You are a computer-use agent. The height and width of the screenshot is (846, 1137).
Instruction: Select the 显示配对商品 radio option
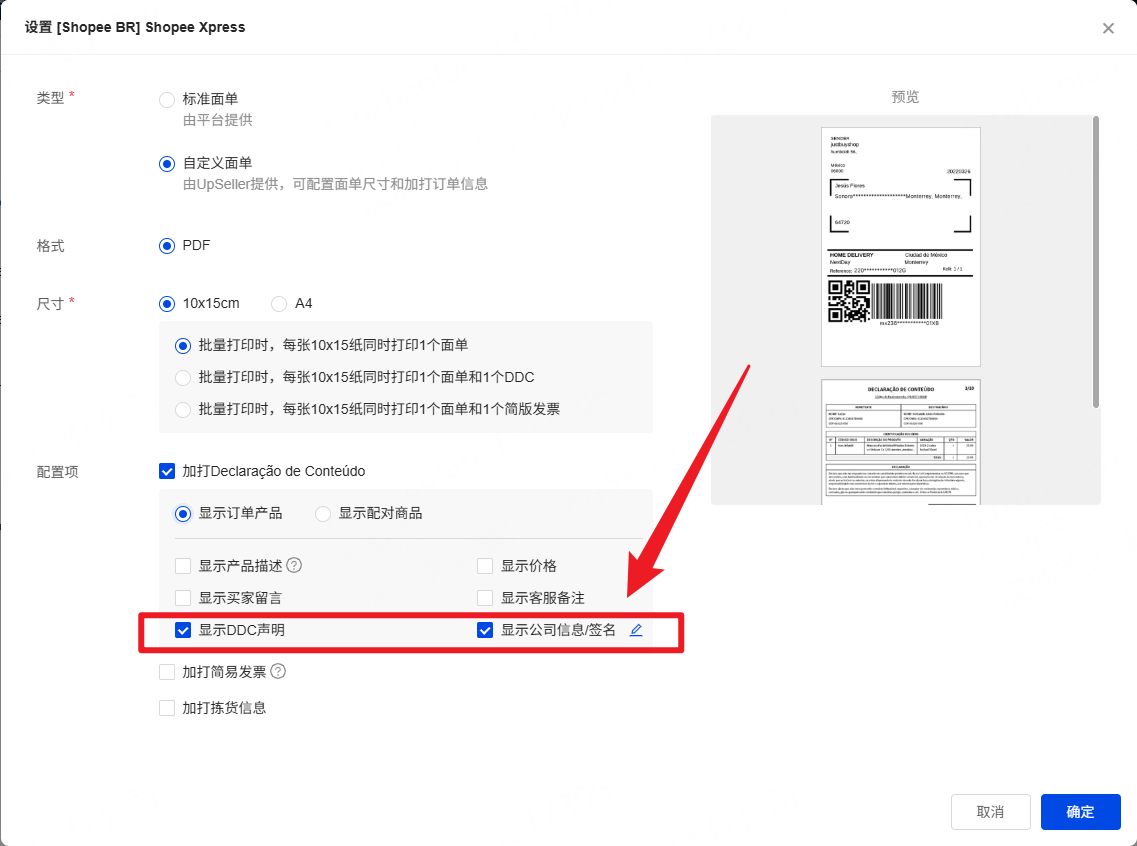pyautogui.click(x=323, y=513)
